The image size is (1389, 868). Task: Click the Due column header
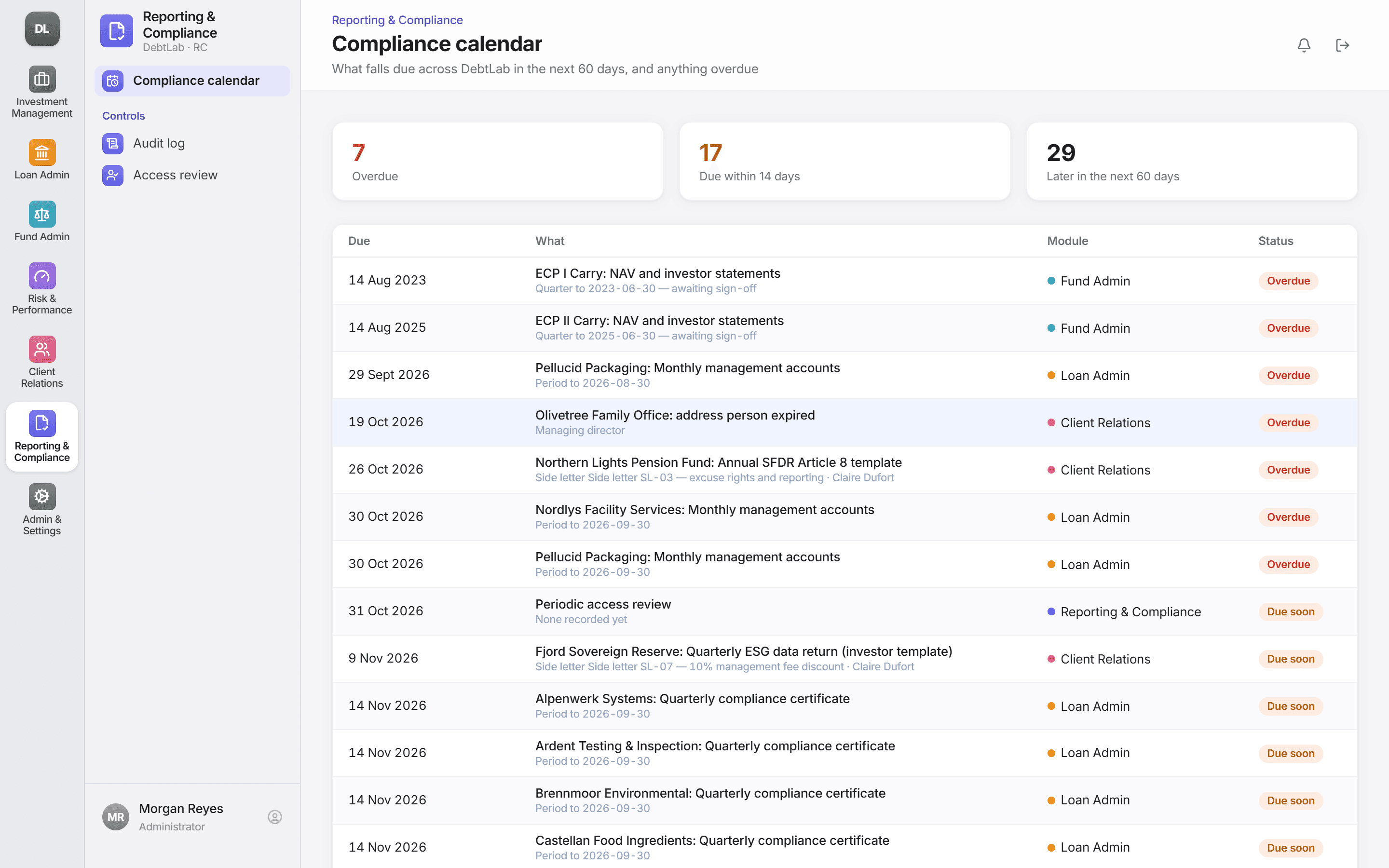(x=359, y=241)
